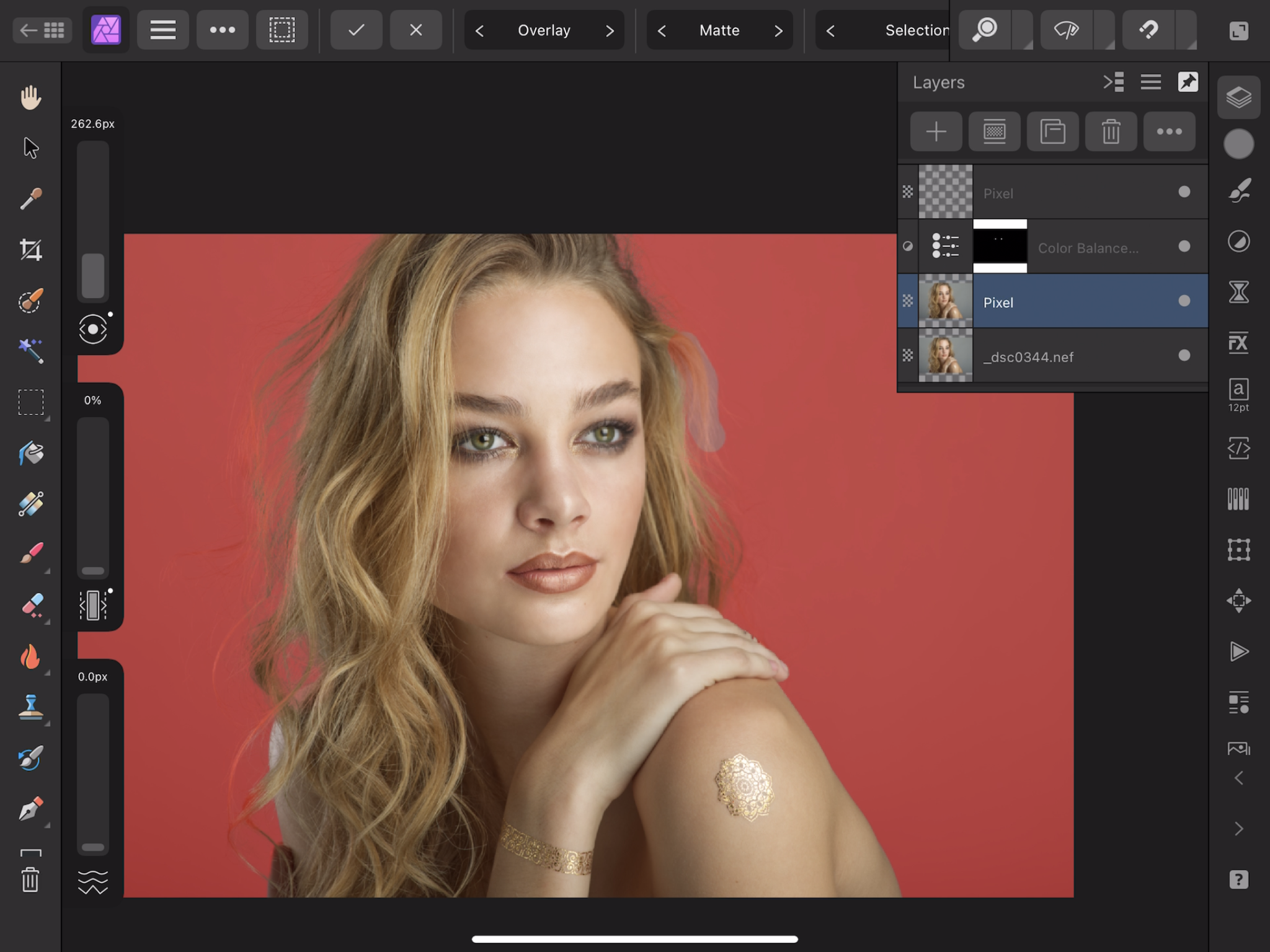Delete layer using Layers panel trash
This screenshot has width=1270, height=952.
click(x=1111, y=131)
